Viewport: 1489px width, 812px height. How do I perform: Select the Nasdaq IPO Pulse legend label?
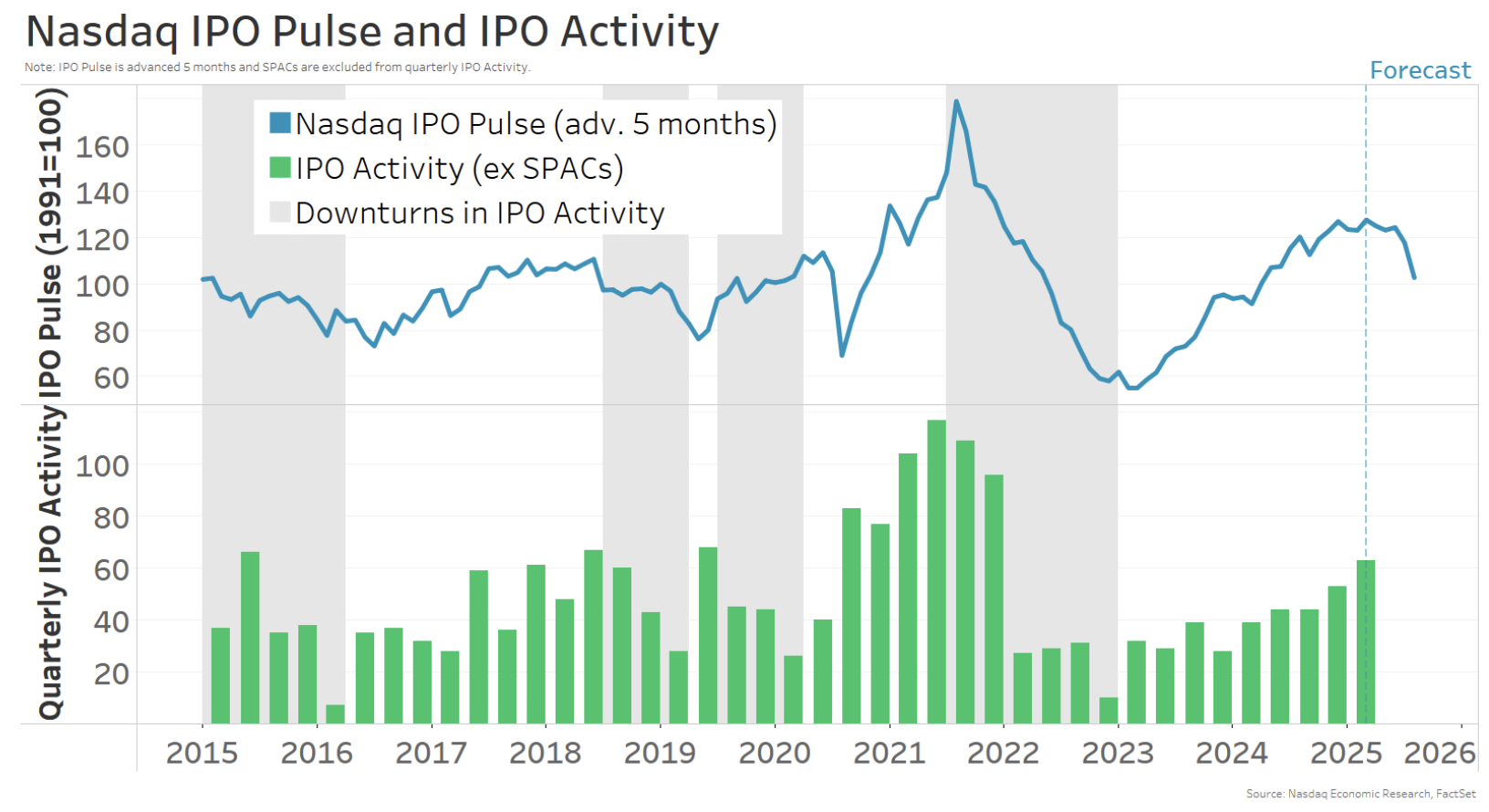pyautogui.click(x=536, y=124)
